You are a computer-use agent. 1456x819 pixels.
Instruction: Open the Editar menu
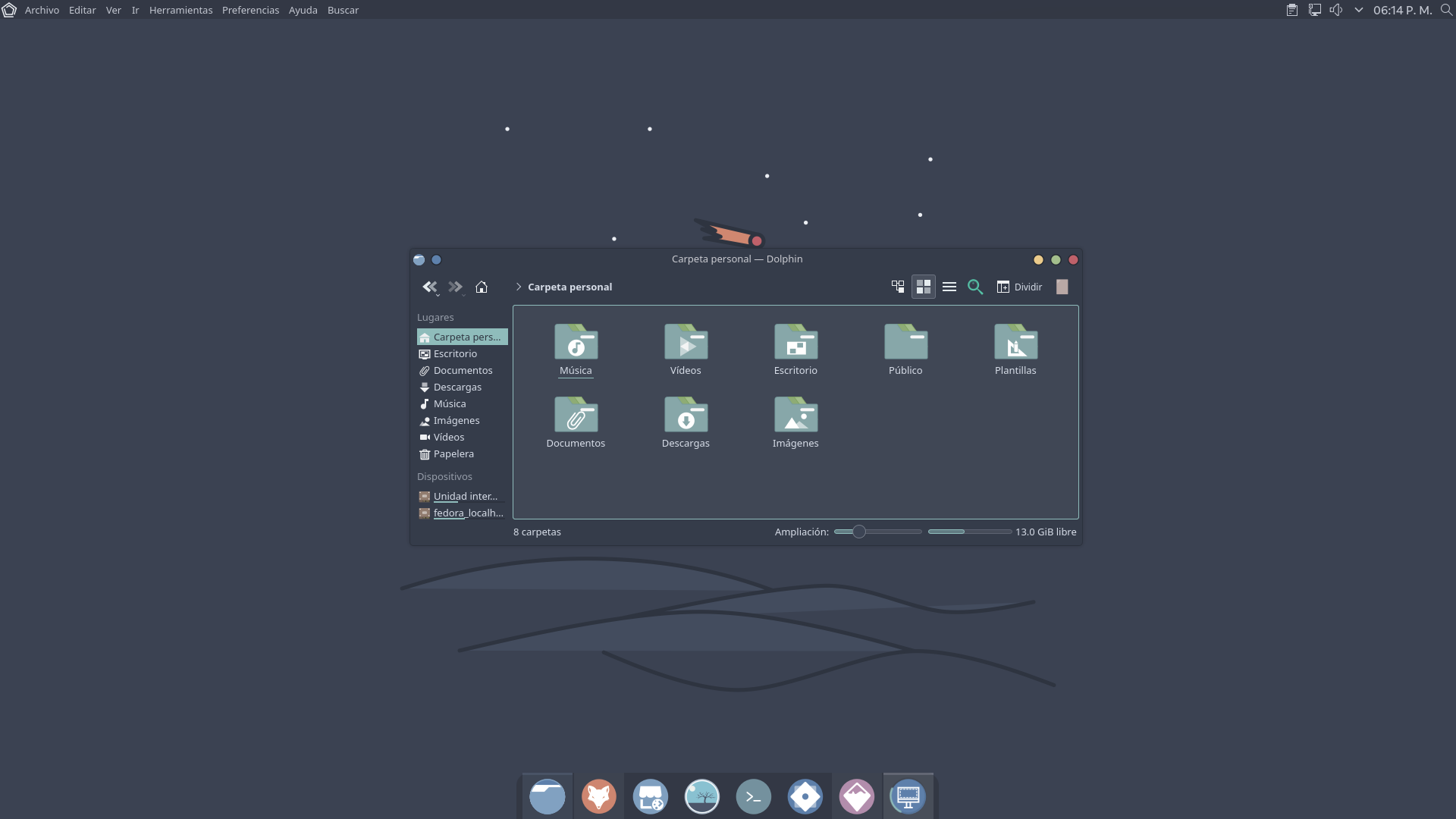click(83, 10)
